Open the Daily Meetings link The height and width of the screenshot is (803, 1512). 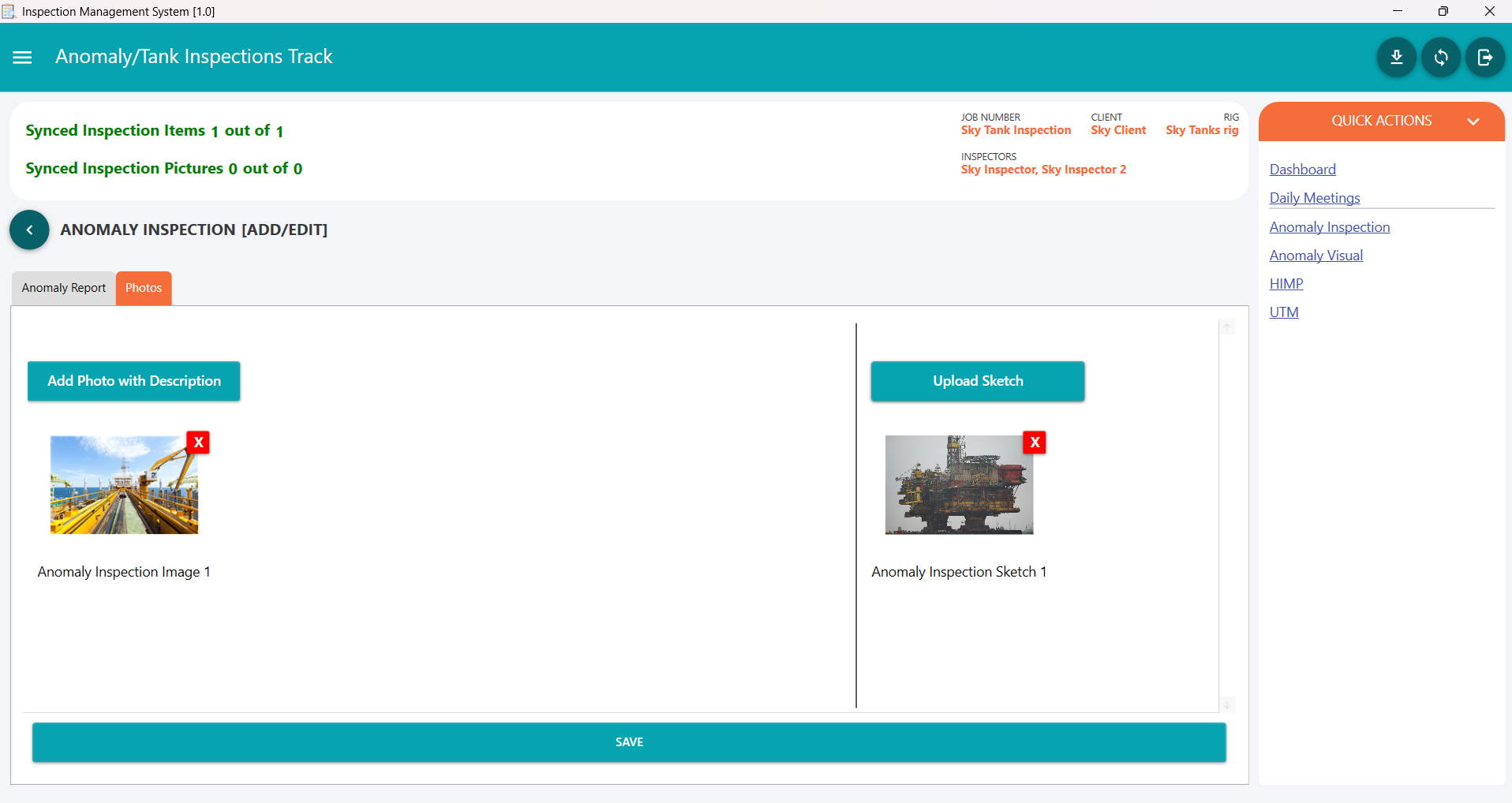pyautogui.click(x=1315, y=198)
